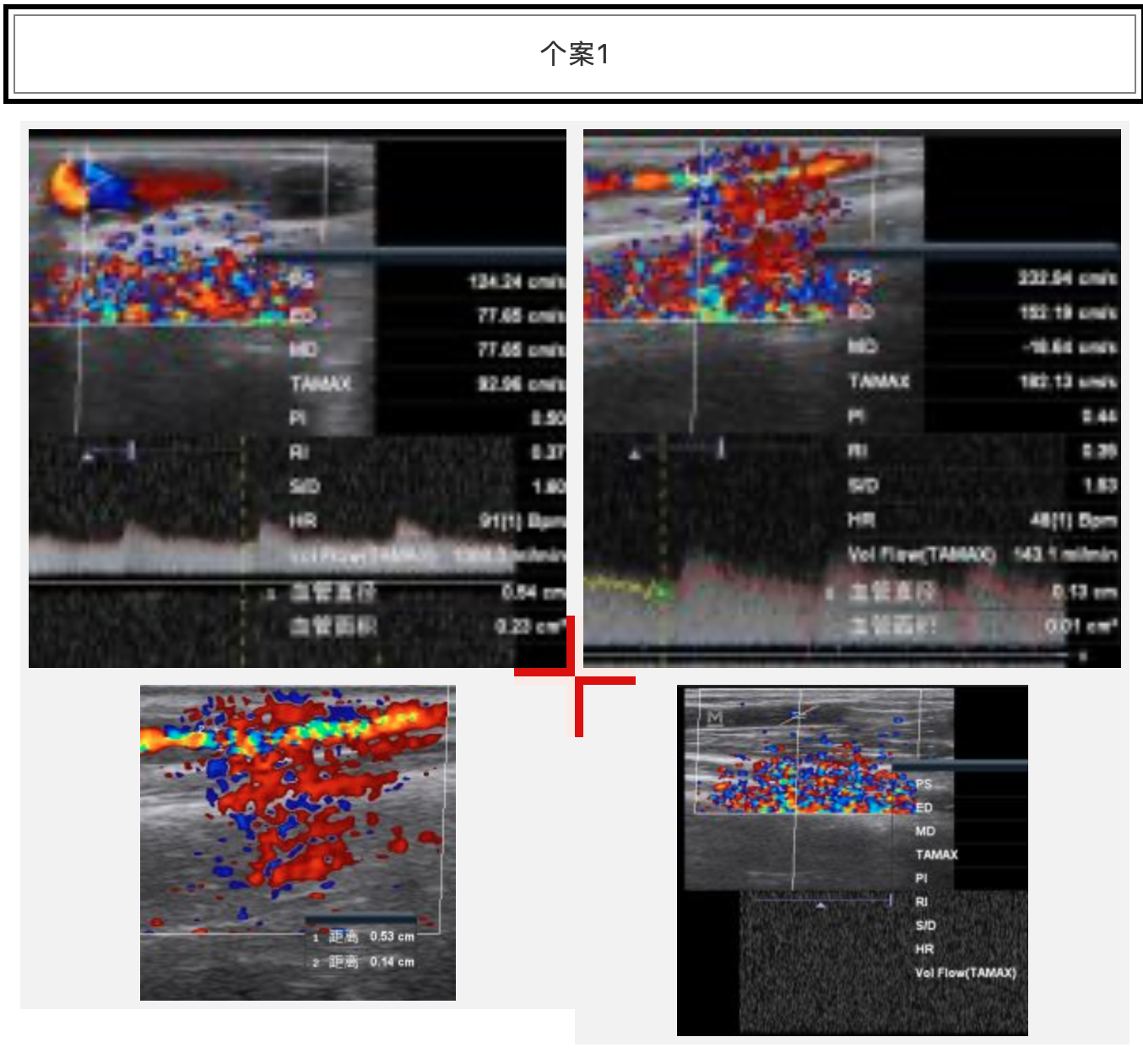Select the top-left Doppler ultrasound image
1143x1064 pixels.
297,398
